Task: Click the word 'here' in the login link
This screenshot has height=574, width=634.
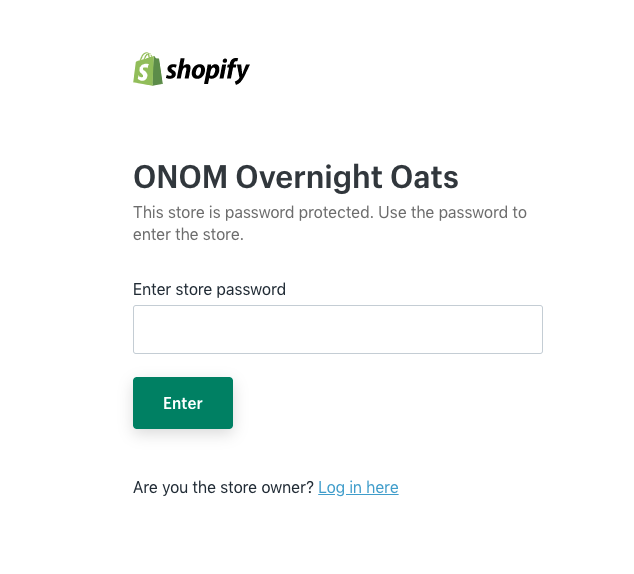Action: pyautogui.click(x=382, y=487)
